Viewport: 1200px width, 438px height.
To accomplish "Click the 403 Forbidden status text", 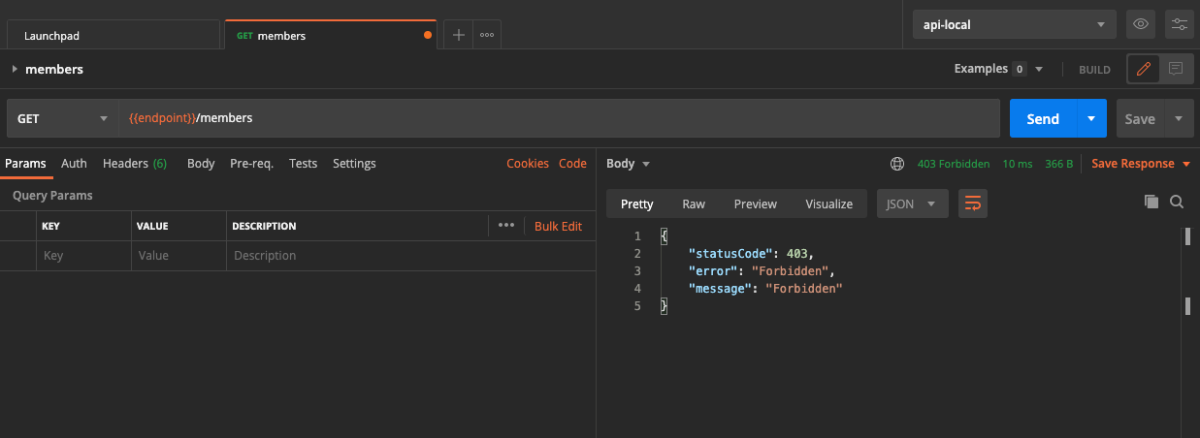I will point(953,164).
